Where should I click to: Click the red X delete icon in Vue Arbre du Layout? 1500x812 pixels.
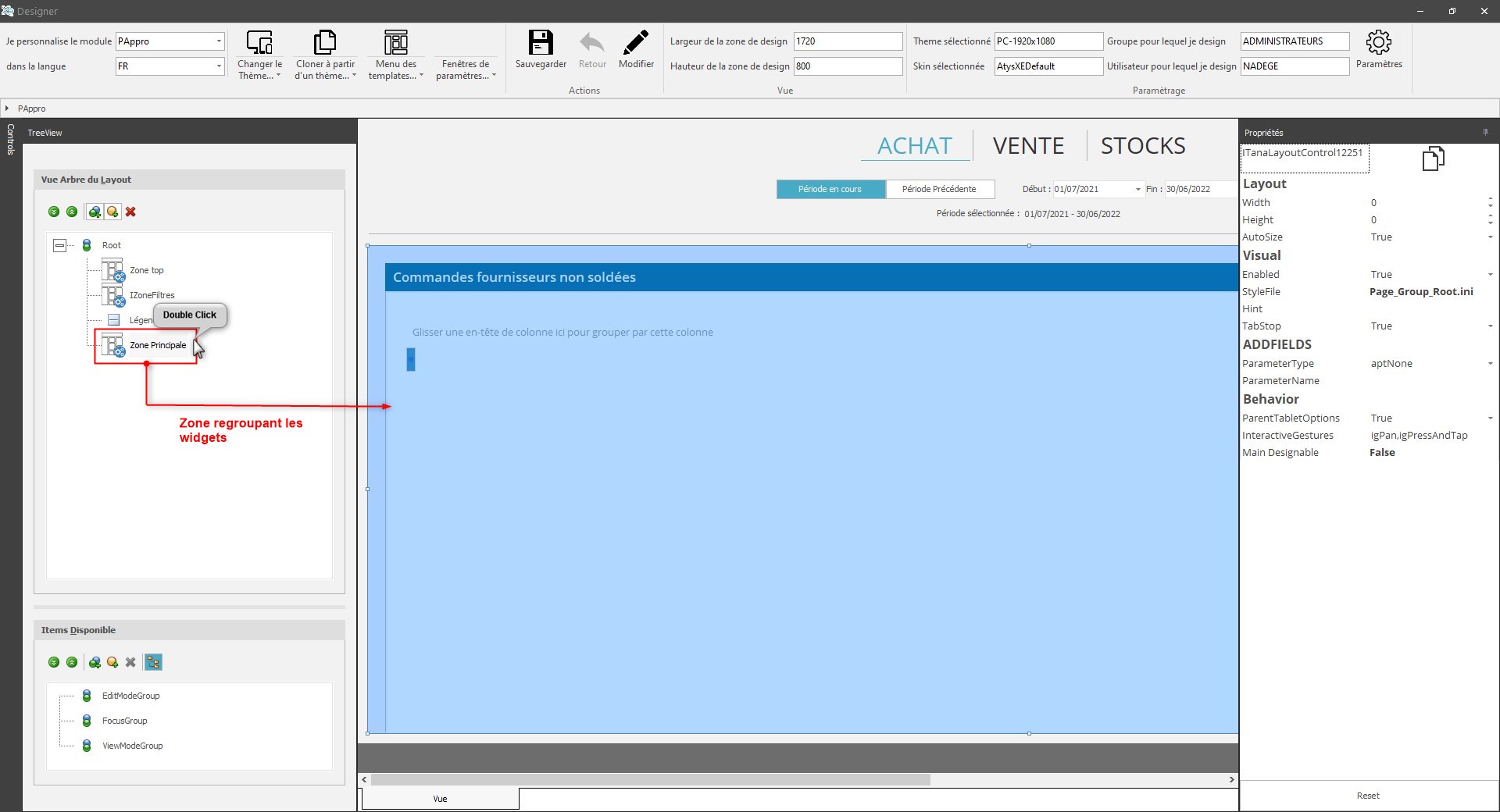click(130, 212)
